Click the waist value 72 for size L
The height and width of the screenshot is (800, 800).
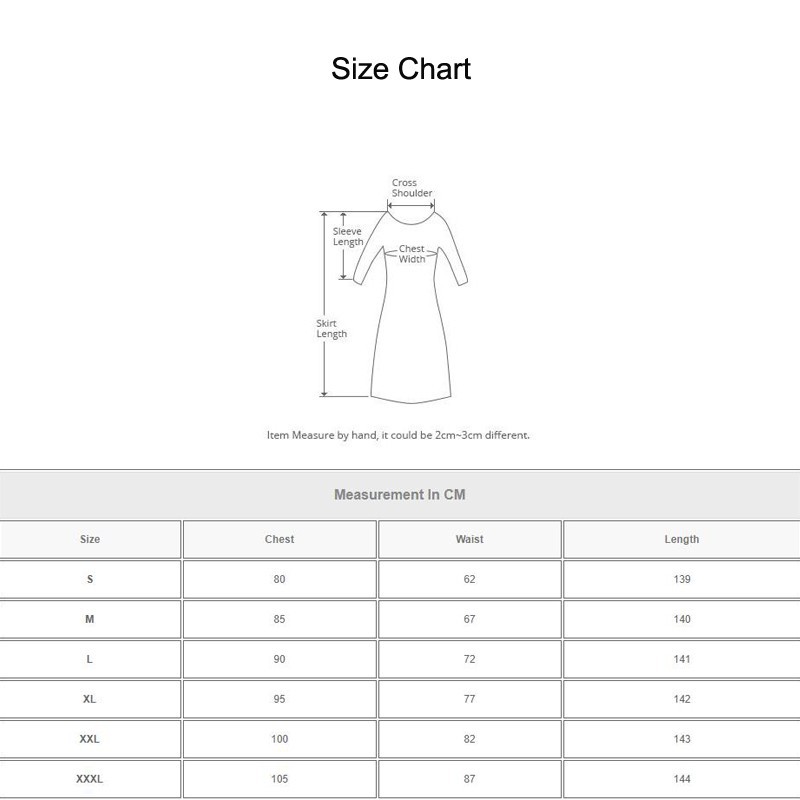(470, 659)
